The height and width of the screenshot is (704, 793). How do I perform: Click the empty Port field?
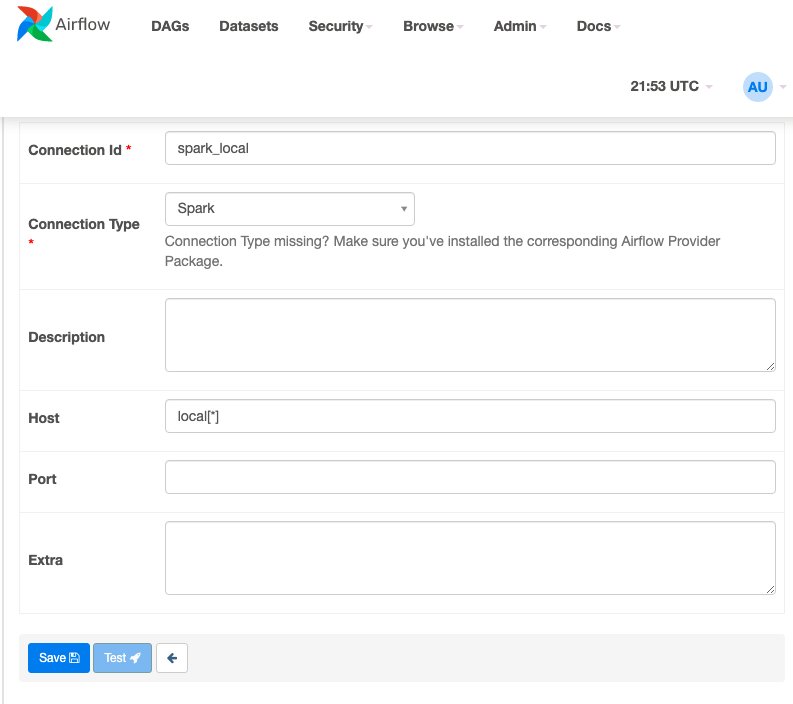[x=470, y=477]
